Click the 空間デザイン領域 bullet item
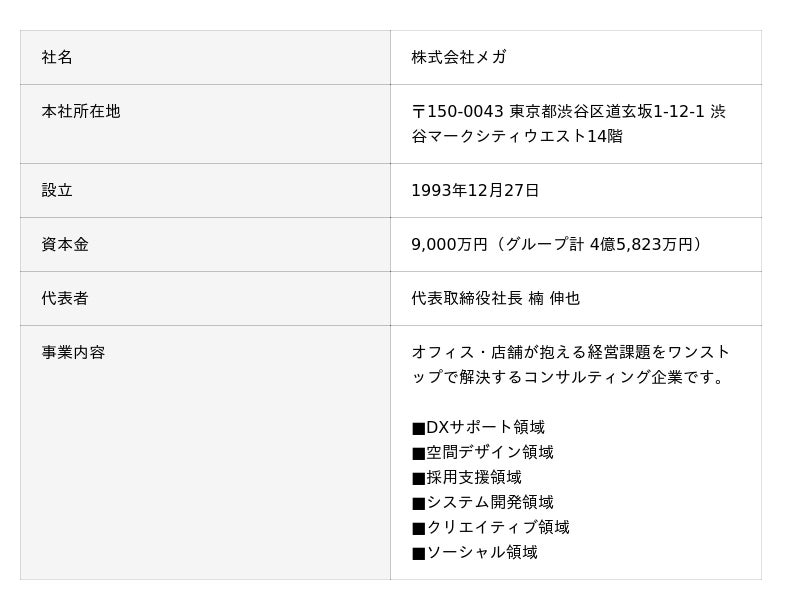Viewport: 800px width, 610px height. 483,452
